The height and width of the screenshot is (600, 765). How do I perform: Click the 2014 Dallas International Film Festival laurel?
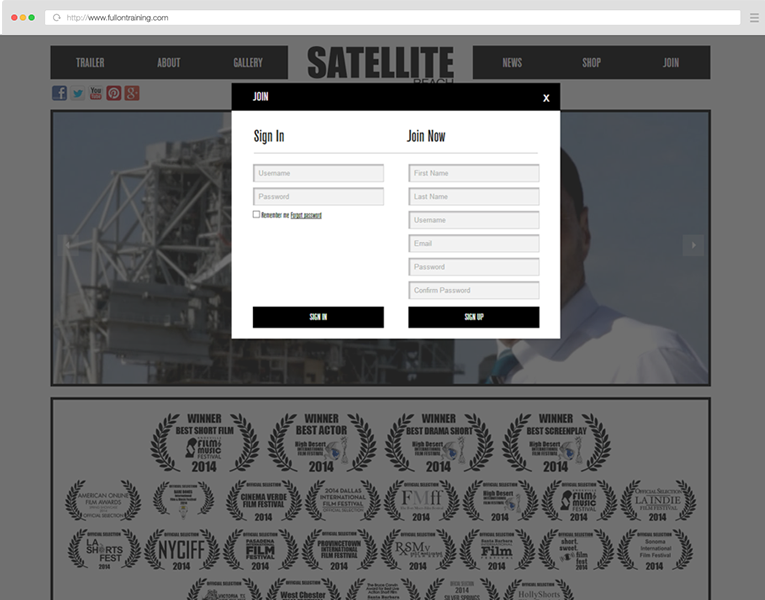tap(342, 500)
